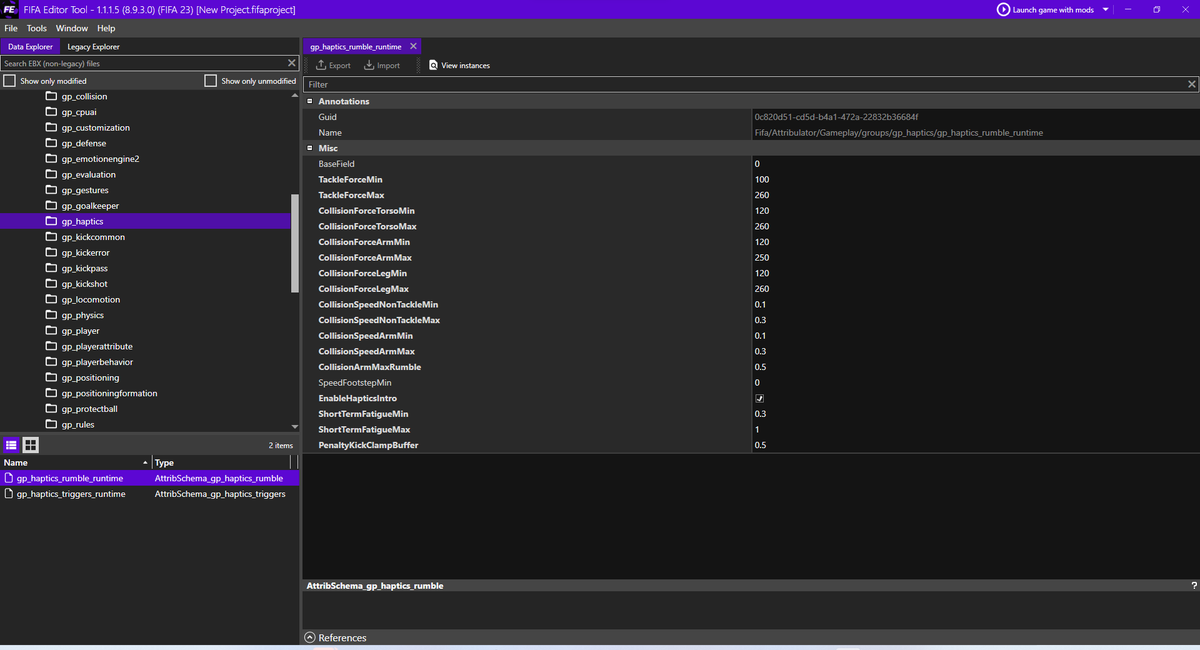The image size is (1200, 650).
Task: Select the gp_evaluation folder
Action: point(88,174)
